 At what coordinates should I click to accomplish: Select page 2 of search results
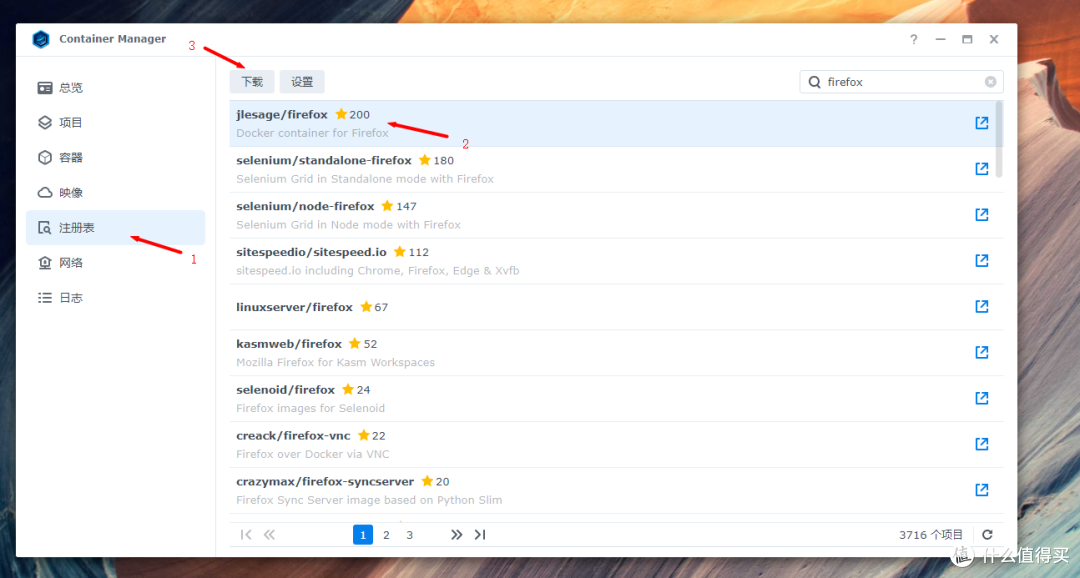[x=386, y=534]
